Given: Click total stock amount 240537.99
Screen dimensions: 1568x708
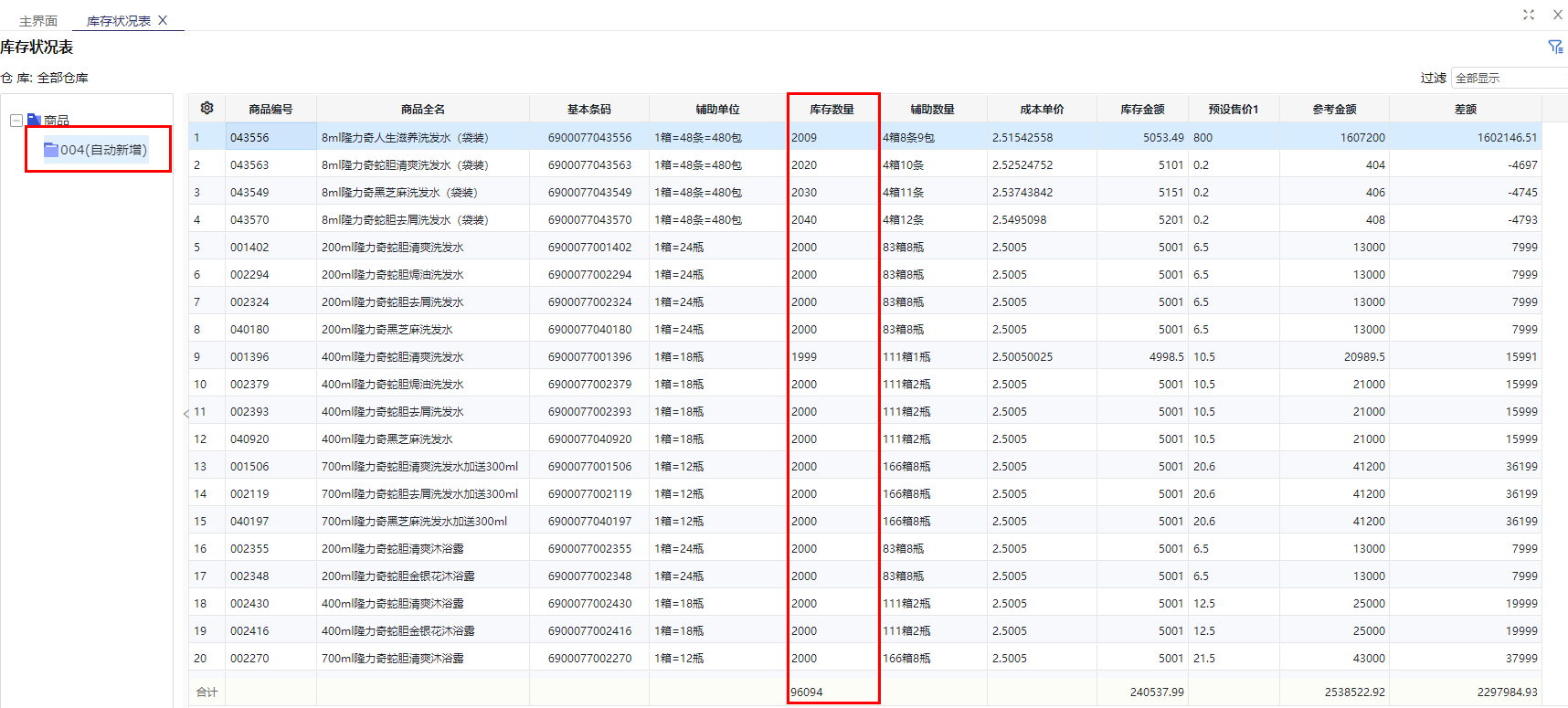Looking at the screenshot, I should coord(1157,692).
